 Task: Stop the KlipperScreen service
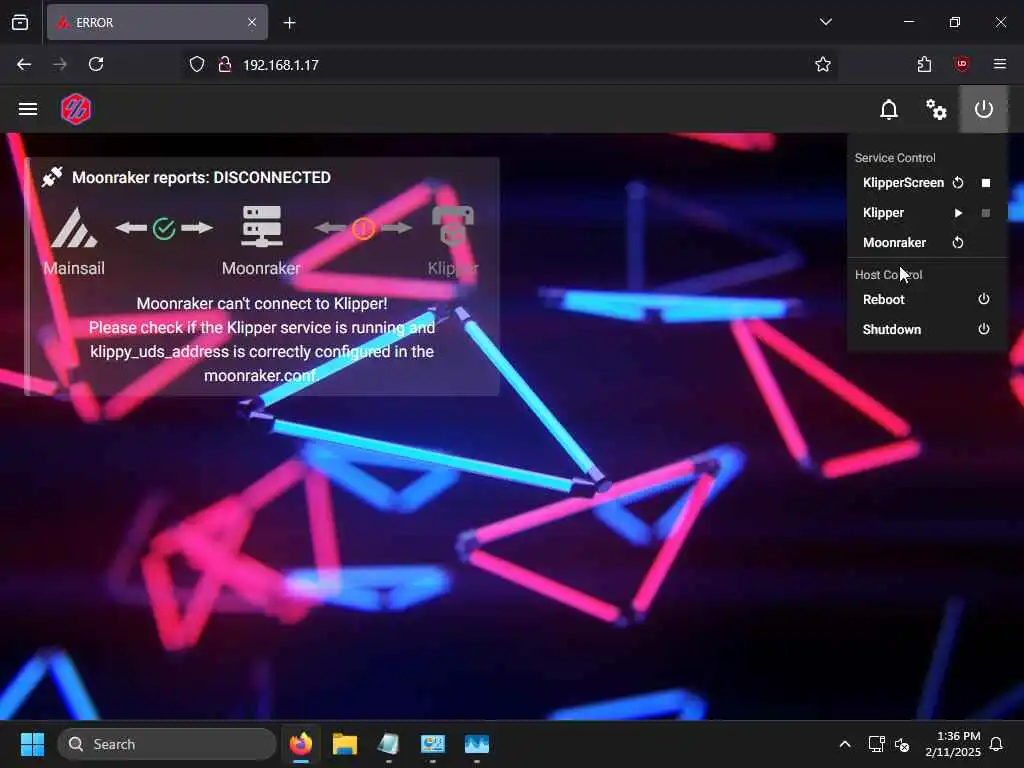click(x=986, y=183)
